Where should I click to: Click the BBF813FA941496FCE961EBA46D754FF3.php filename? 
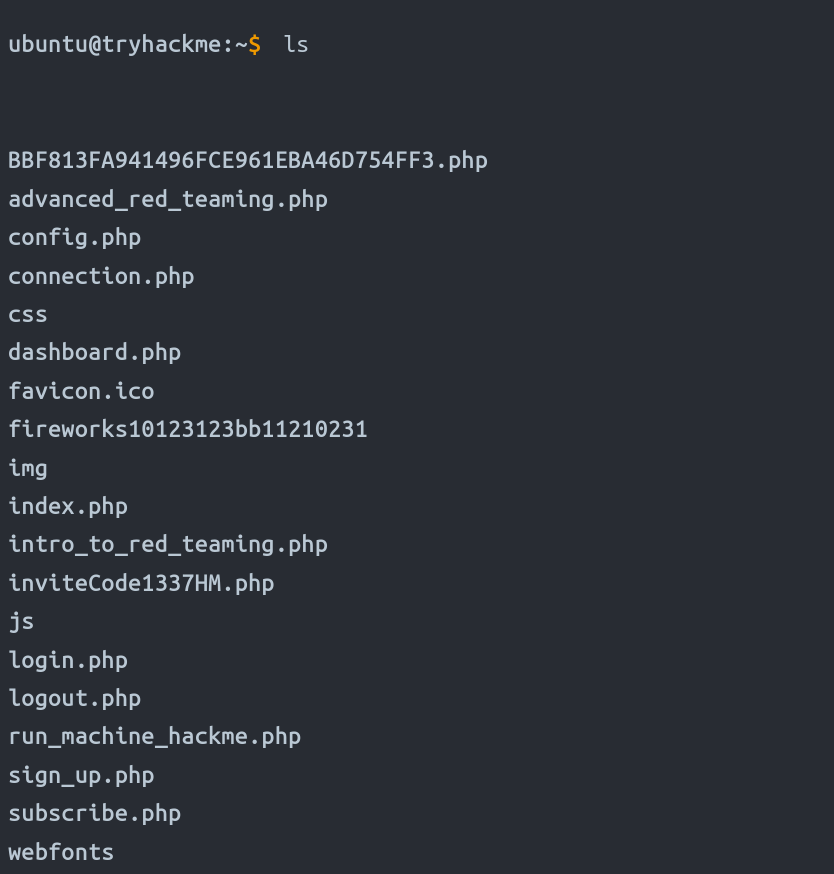pos(248,160)
